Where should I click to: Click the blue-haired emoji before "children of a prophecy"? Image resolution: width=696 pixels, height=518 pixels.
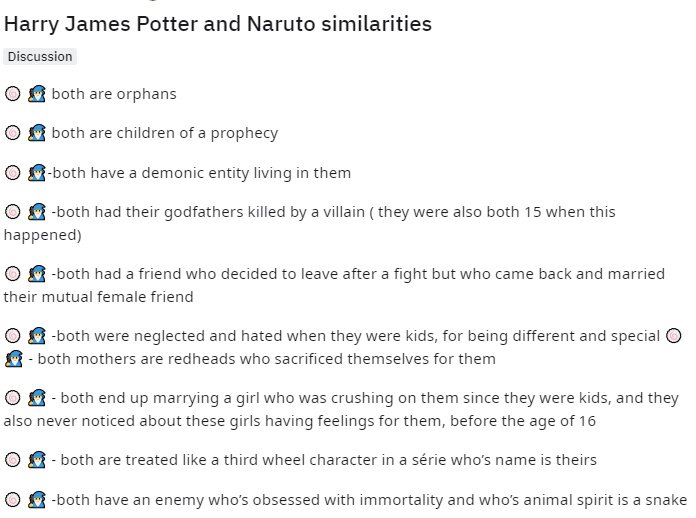coord(37,133)
